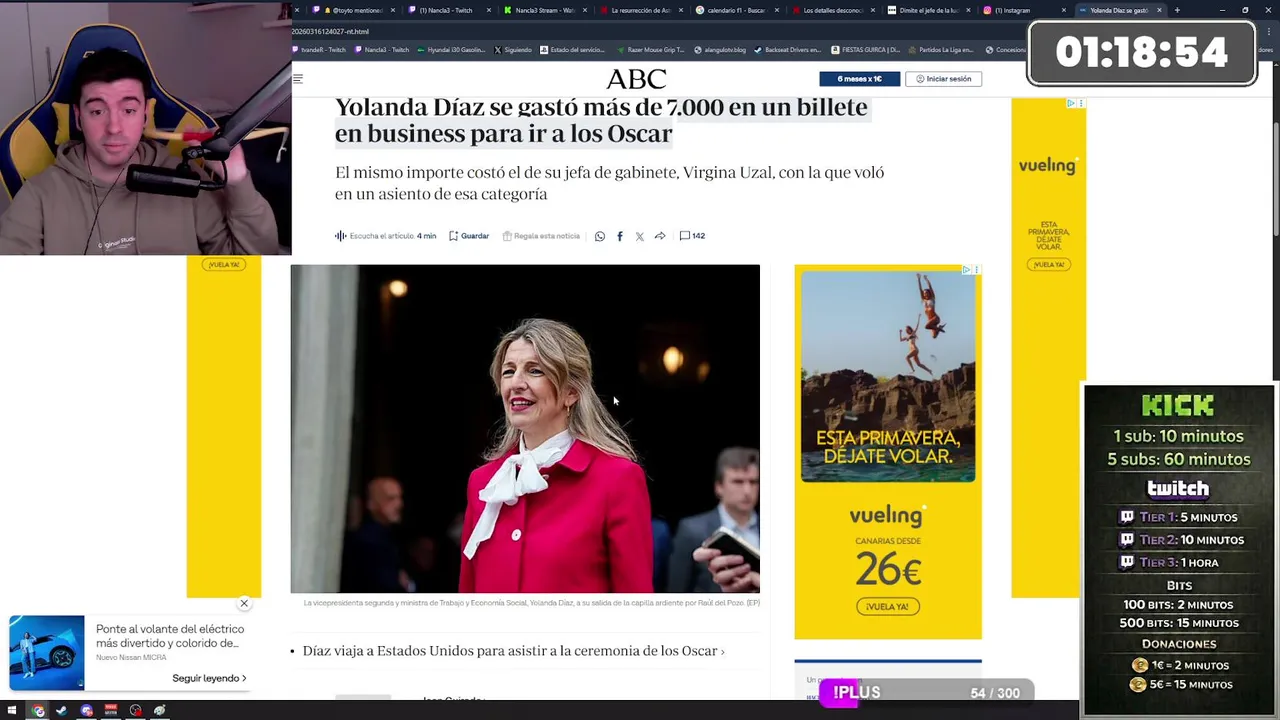1280x720 pixels.
Task: Open the last taskbar app icon
Action: click(160, 711)
